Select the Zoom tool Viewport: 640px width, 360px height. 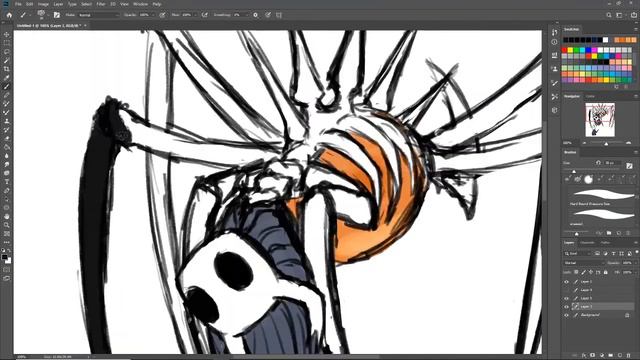pos(7,225)
